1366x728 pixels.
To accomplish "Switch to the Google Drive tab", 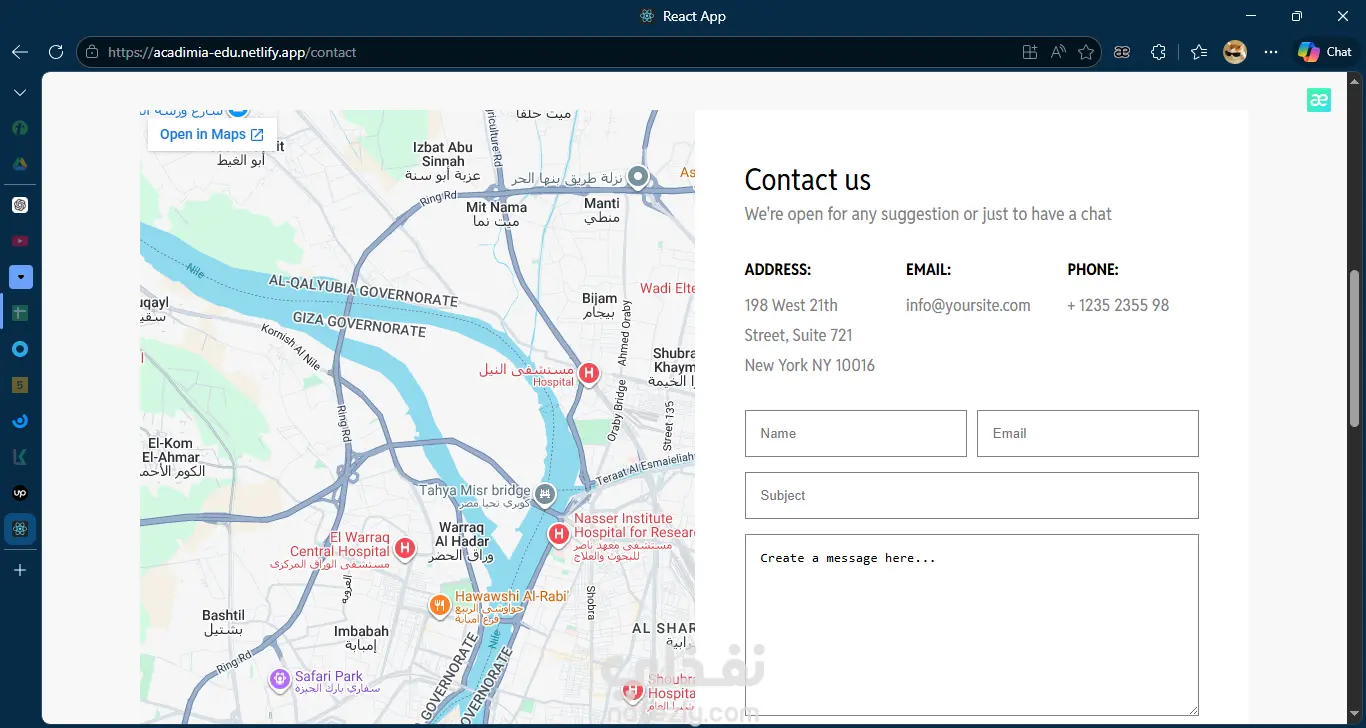I will [20, 164].
